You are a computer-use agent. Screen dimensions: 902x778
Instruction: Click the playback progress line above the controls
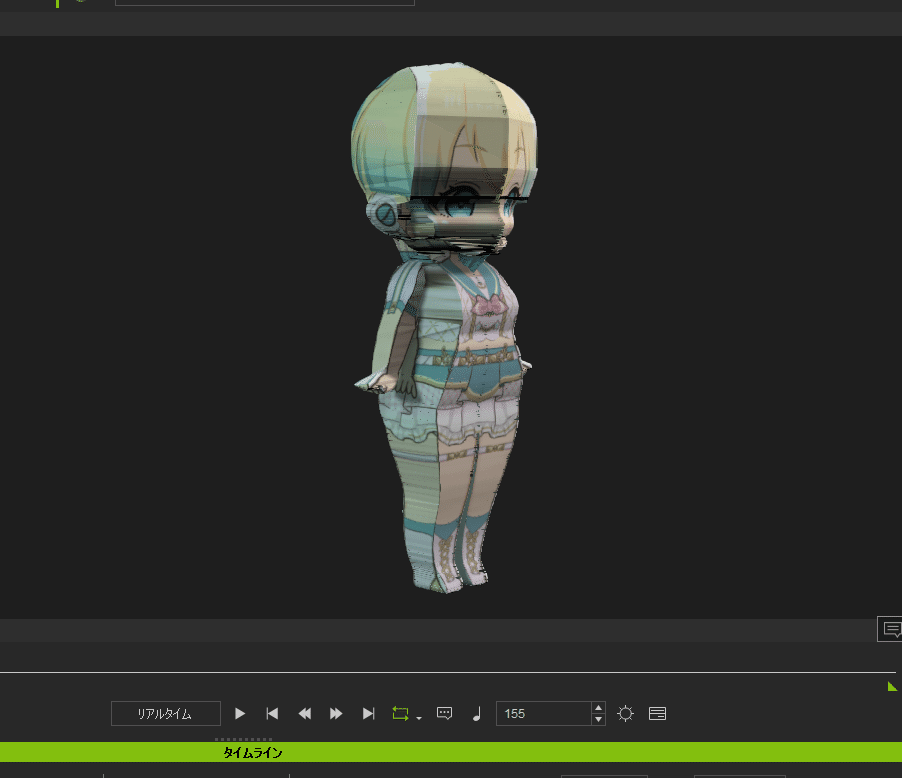click(x=448, y=672)
